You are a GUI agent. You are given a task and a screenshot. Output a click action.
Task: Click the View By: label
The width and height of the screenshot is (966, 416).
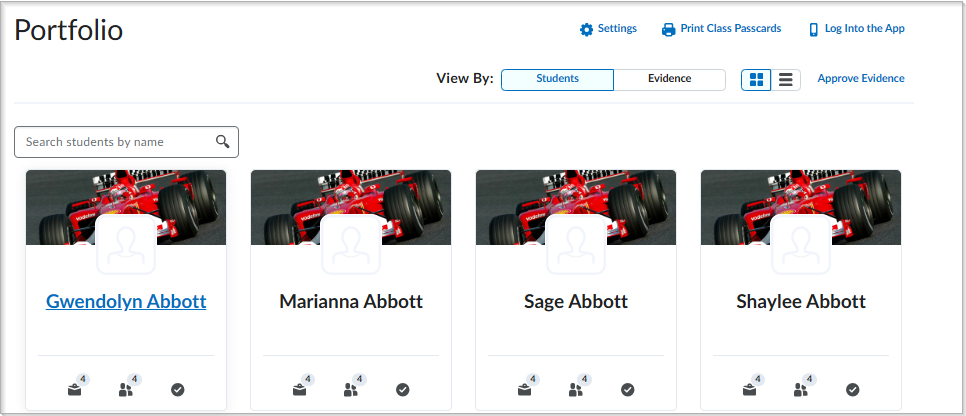[x=465, y=79]
